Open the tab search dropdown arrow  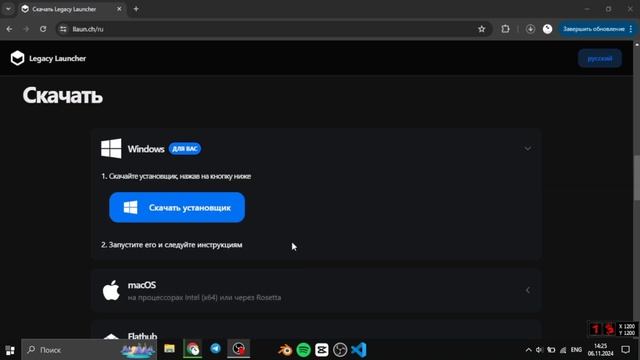(x=8, y=9)
